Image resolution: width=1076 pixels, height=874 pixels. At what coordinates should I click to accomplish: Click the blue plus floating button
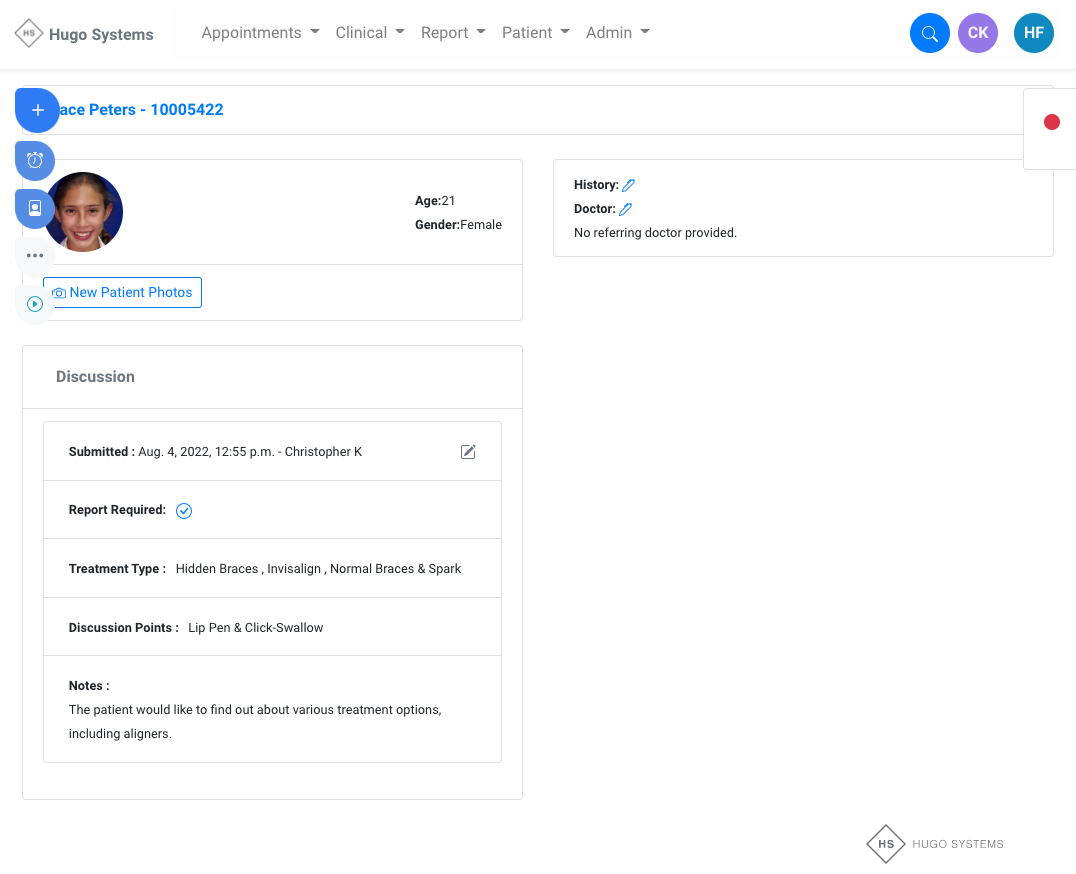37,110
